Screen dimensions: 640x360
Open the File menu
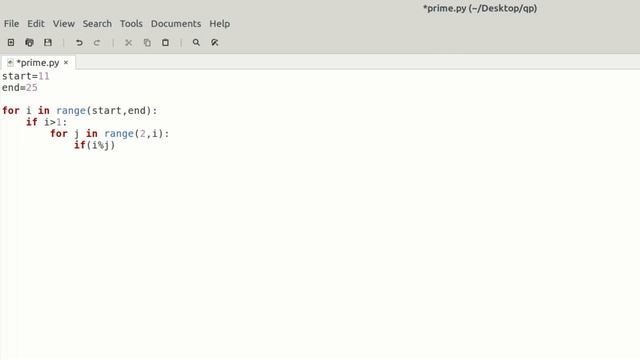(11, 24)
